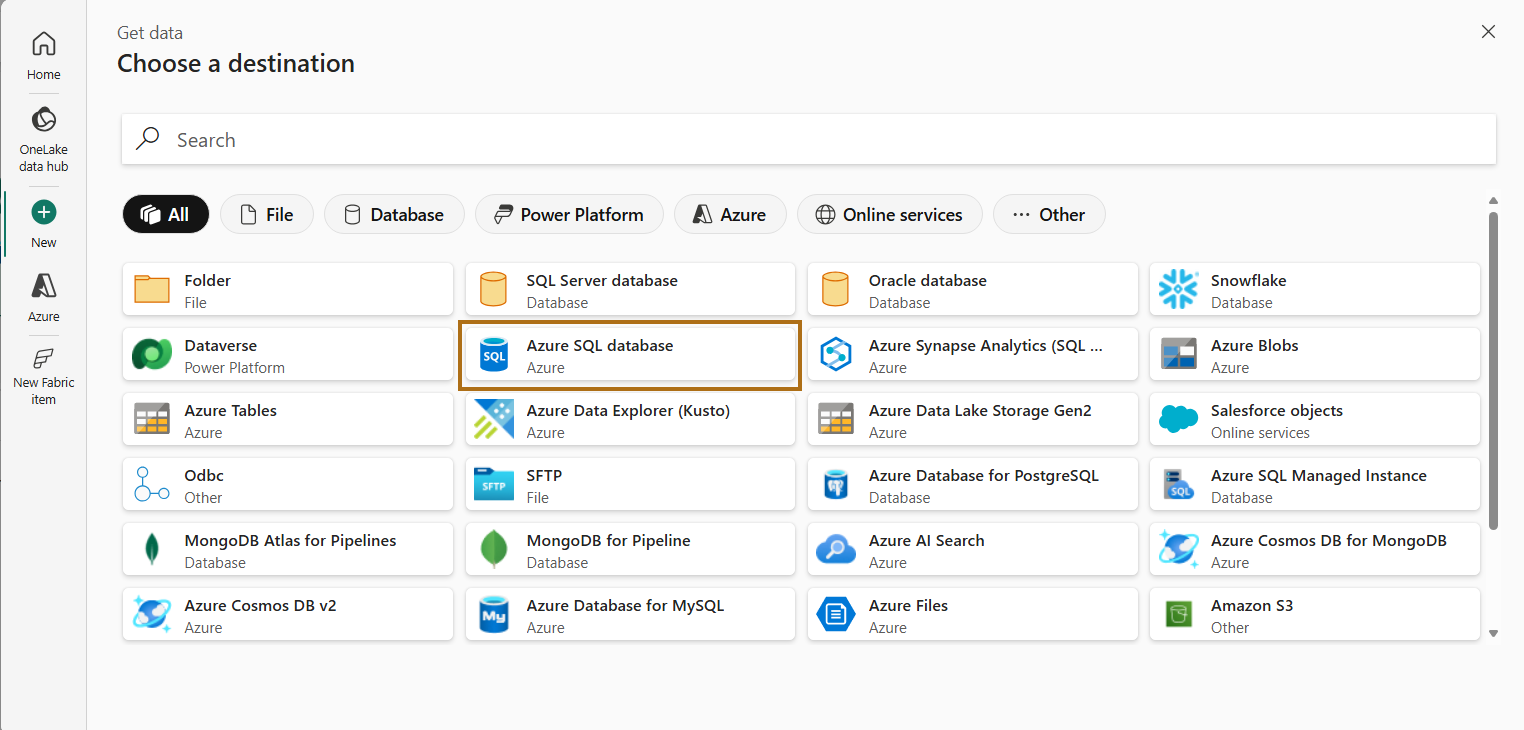The width and height of the screenshot is (1524, 730).
Task: Choose Azure Database for PostgreSQL icon
Action: [836, 485]
